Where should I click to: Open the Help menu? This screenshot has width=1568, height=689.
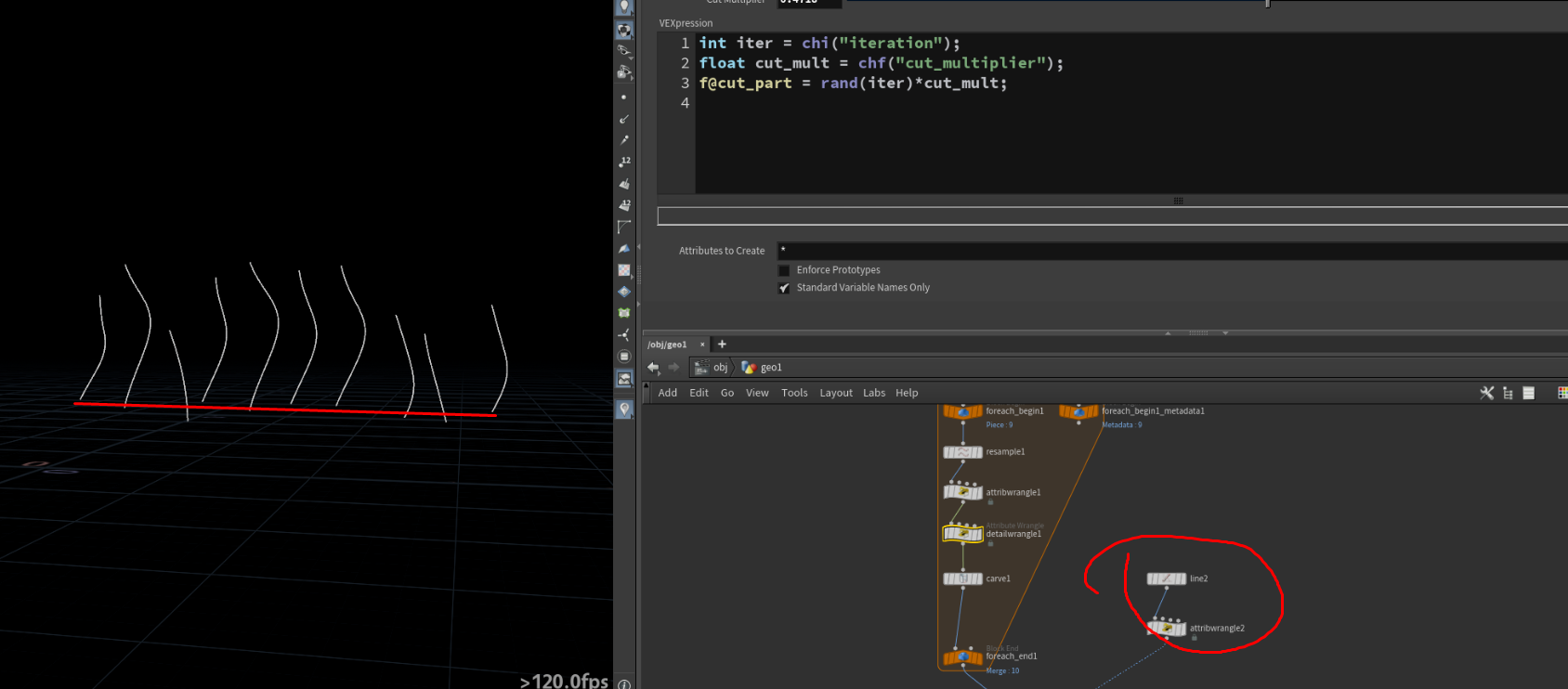907,393
